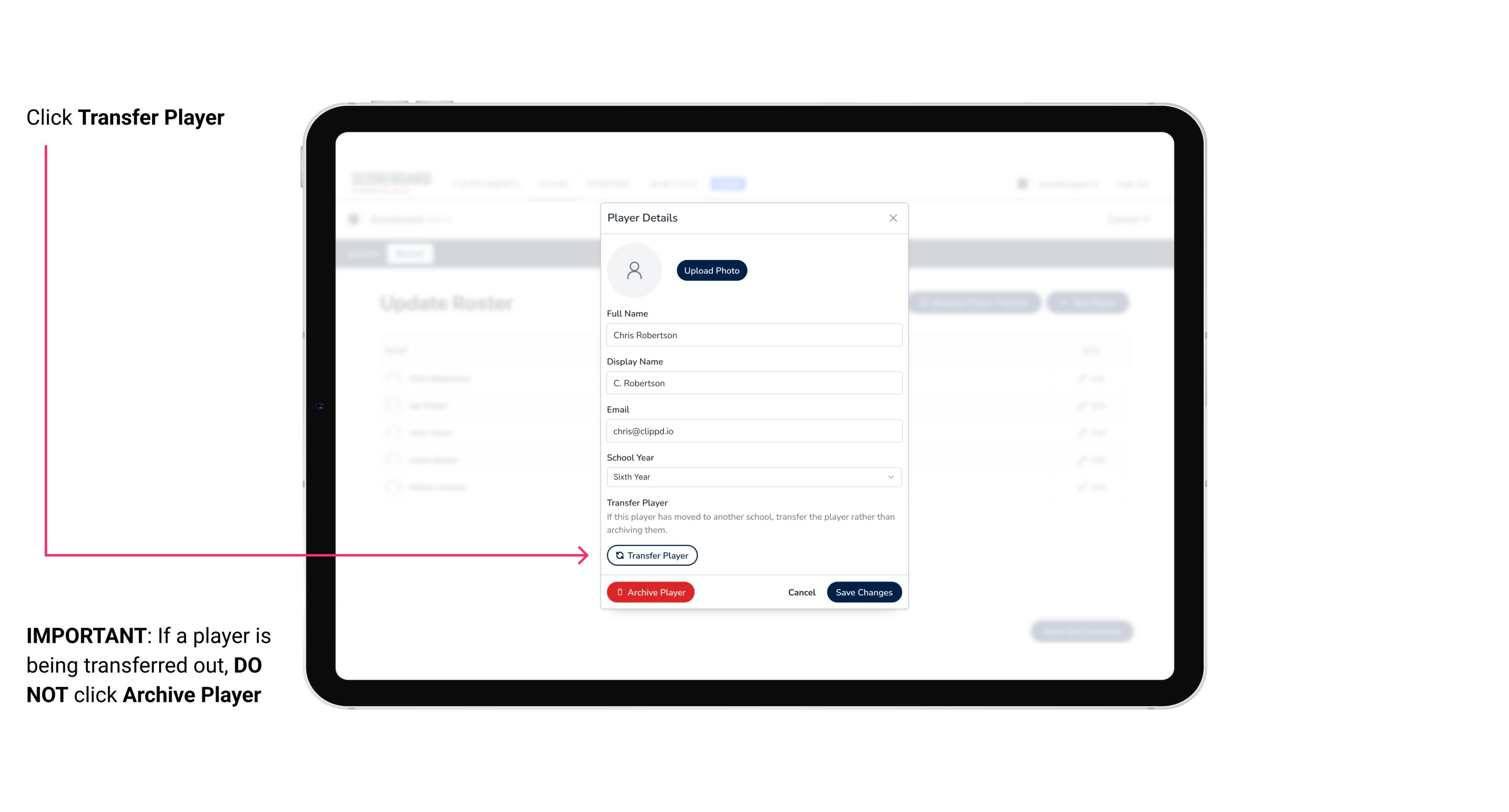Click Email address input field
This screenshot has width=1509, height=812.
click(x=753, y=430)
